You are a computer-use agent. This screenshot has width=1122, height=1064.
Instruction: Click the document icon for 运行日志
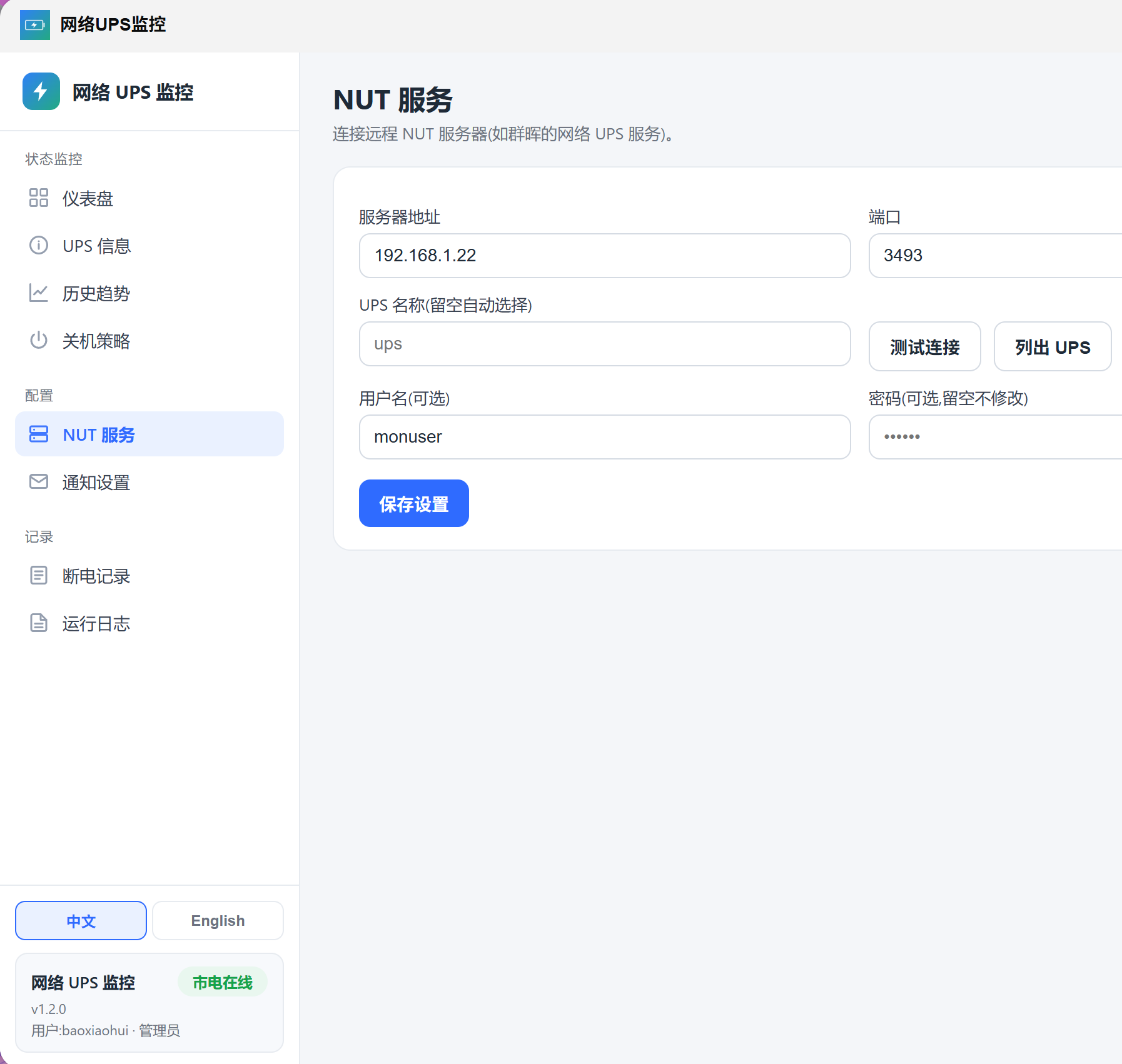pos(39,623)
